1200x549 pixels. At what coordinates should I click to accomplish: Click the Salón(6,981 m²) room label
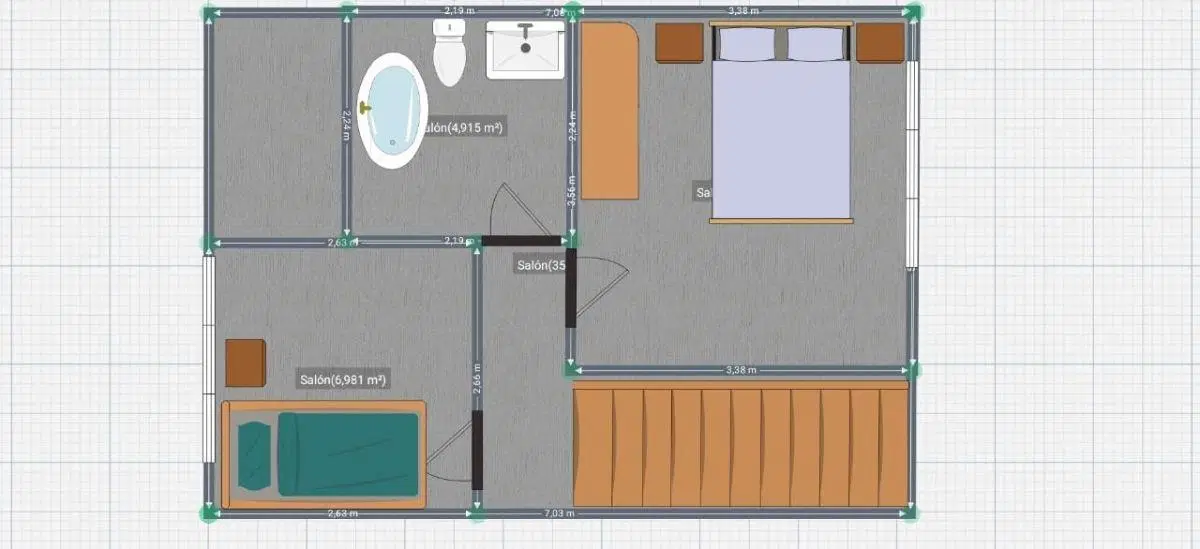tap(343, 380)
